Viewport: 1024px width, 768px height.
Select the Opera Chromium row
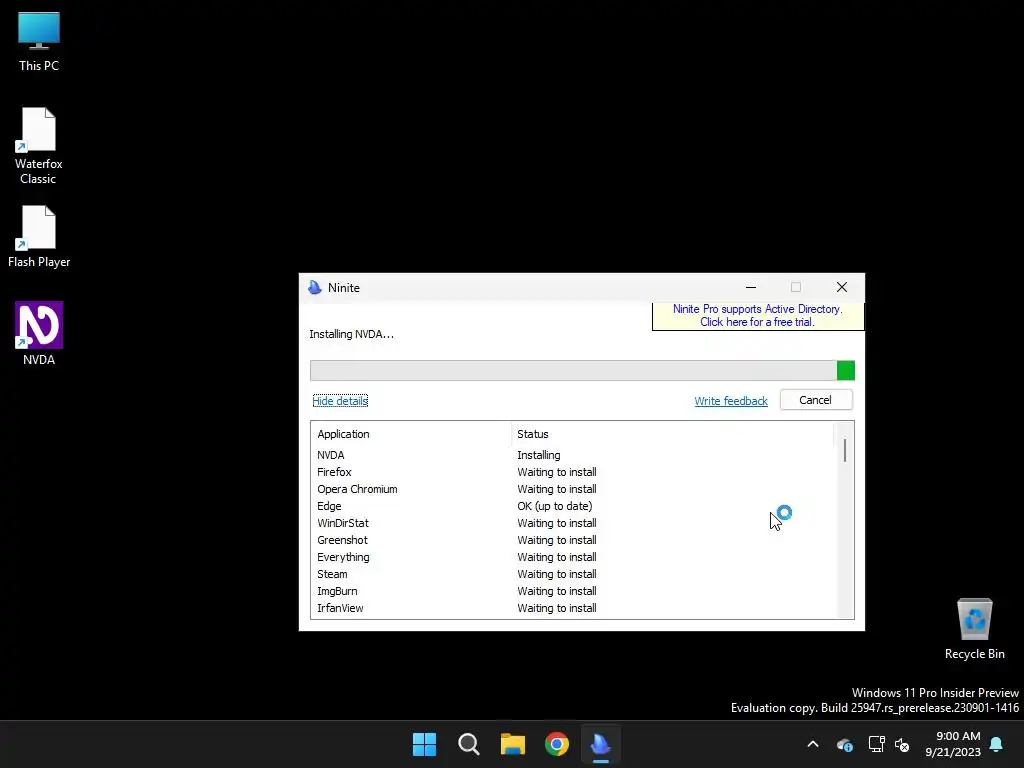573,488
